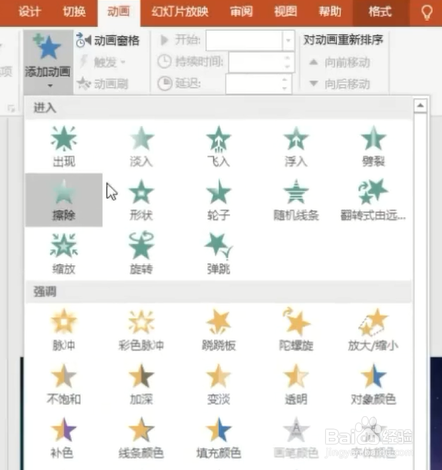Apply the 缩放 entrance animation
This screenshot has width=442, height=470.
point(64,254)
